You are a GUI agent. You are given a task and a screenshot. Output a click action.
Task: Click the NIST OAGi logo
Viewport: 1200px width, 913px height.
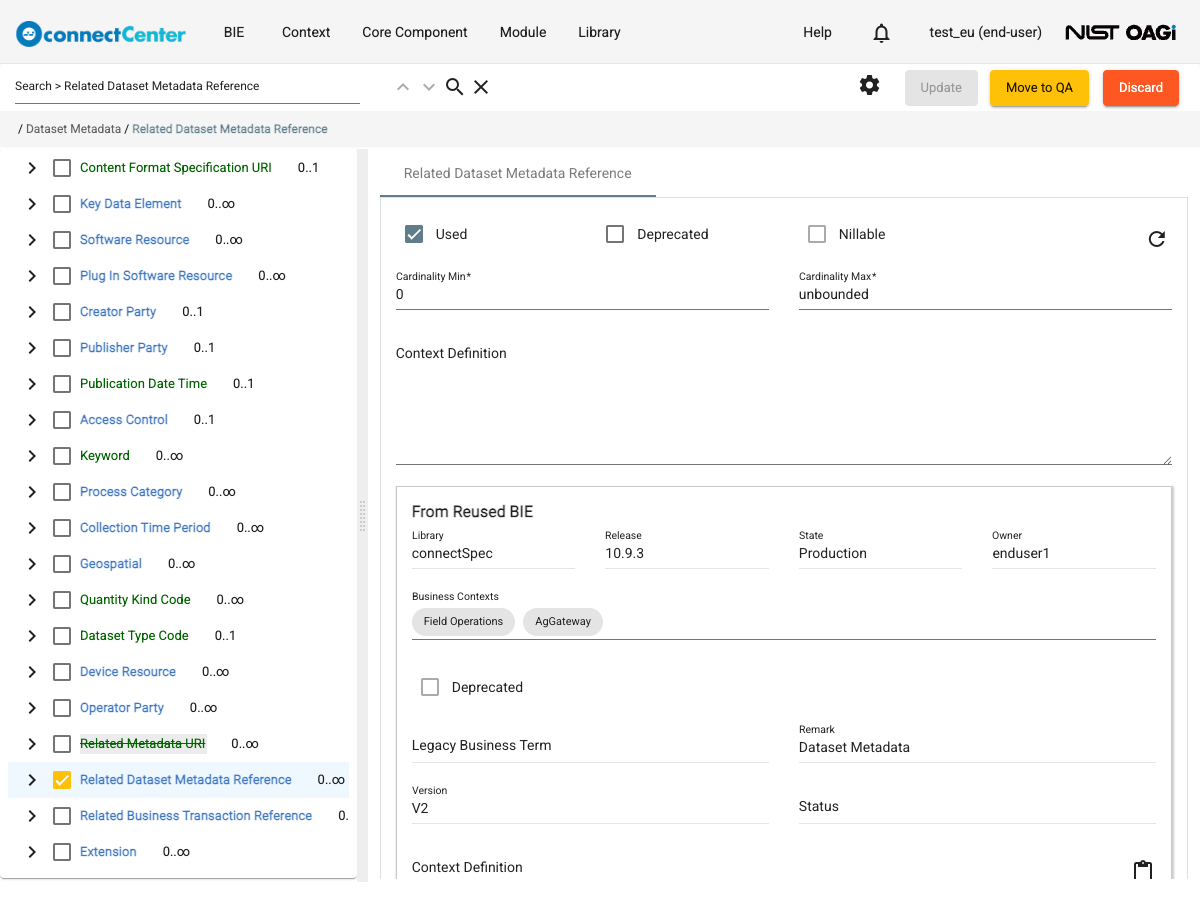[x=1120, y=33]
